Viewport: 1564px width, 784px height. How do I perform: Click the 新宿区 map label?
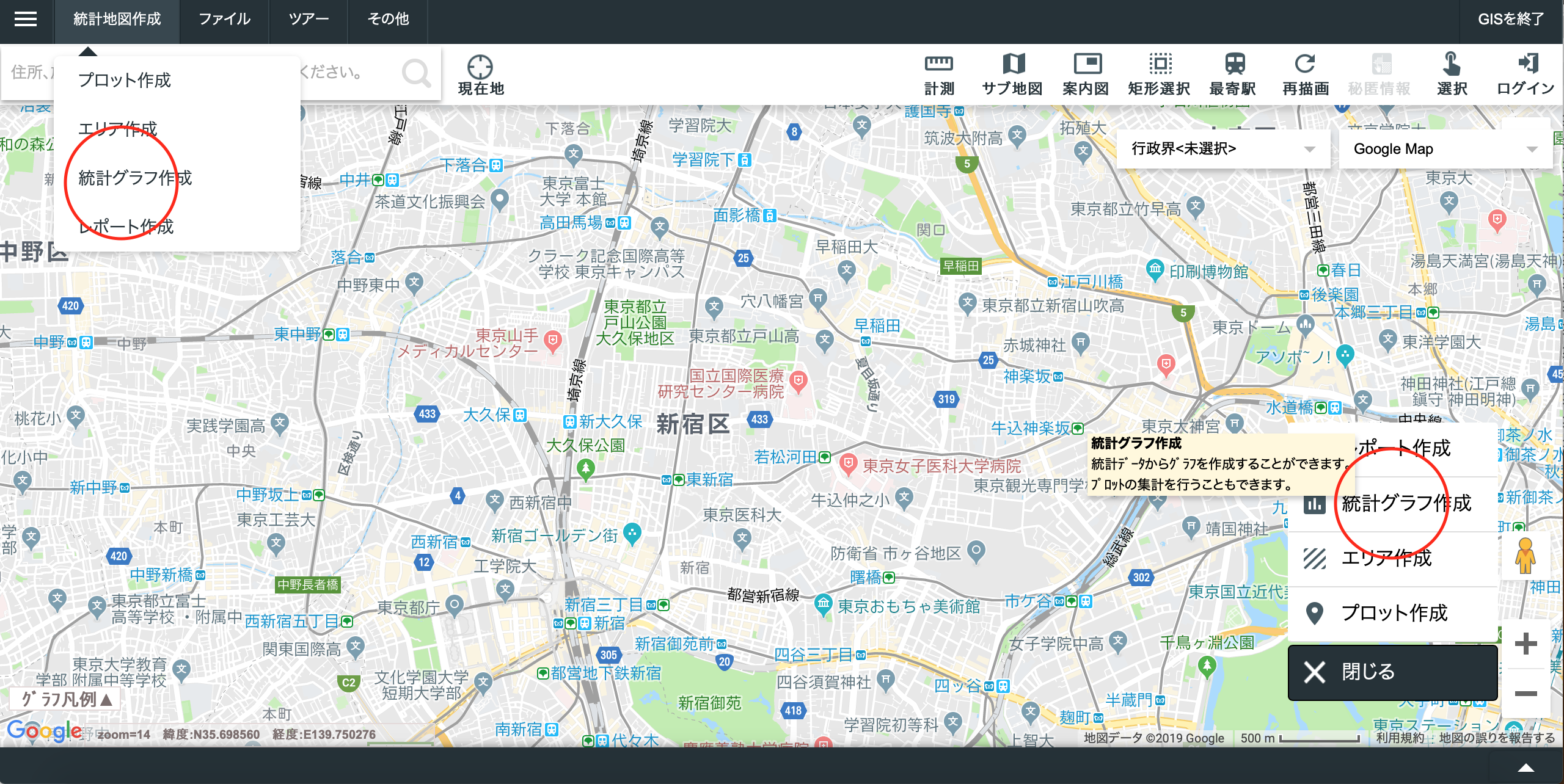click(x=693, y=424)
